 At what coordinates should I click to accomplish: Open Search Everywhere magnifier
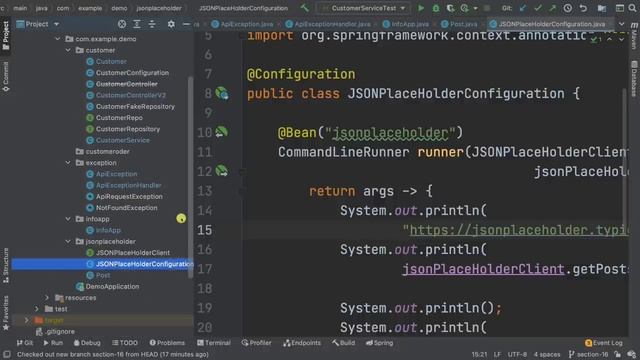pos(634,8)
